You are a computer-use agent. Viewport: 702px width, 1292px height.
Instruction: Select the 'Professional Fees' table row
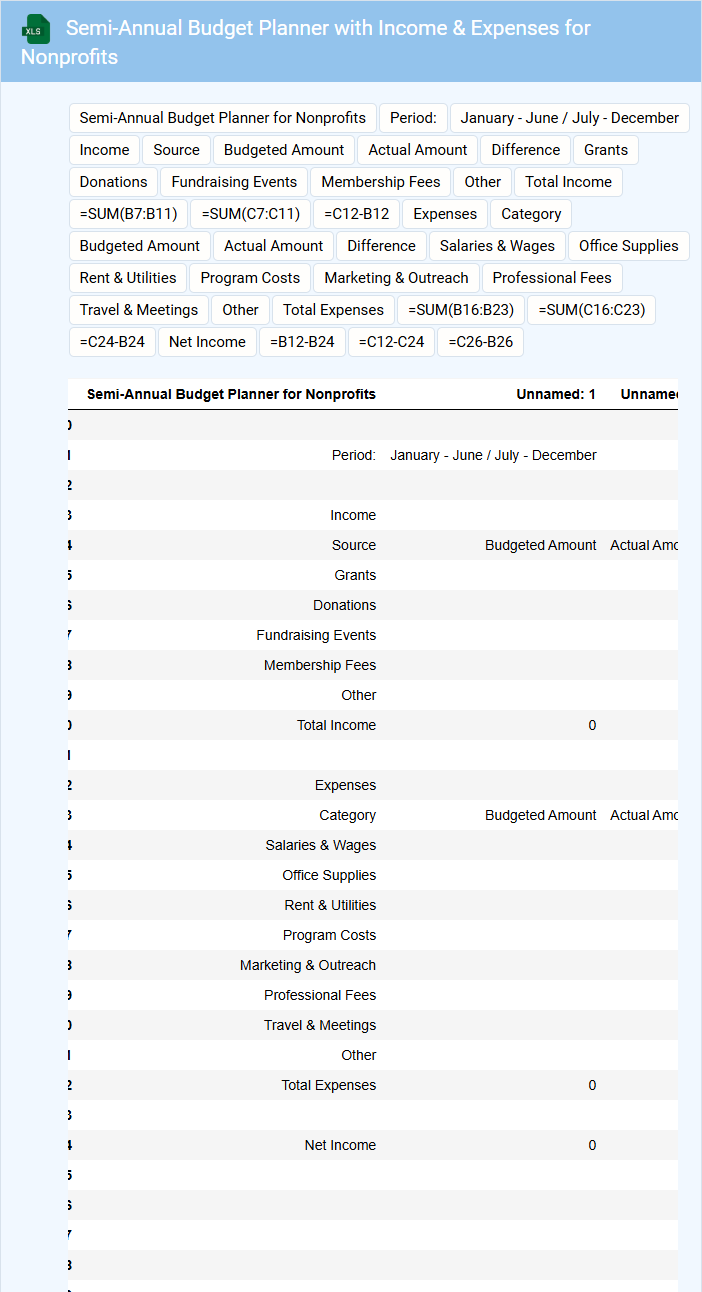pos(373,995)
